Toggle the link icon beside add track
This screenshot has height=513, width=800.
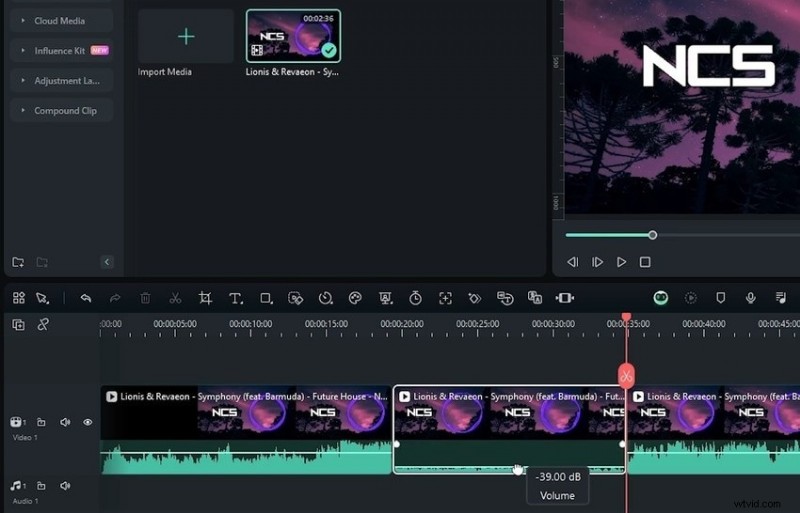(x=43, y=324)
